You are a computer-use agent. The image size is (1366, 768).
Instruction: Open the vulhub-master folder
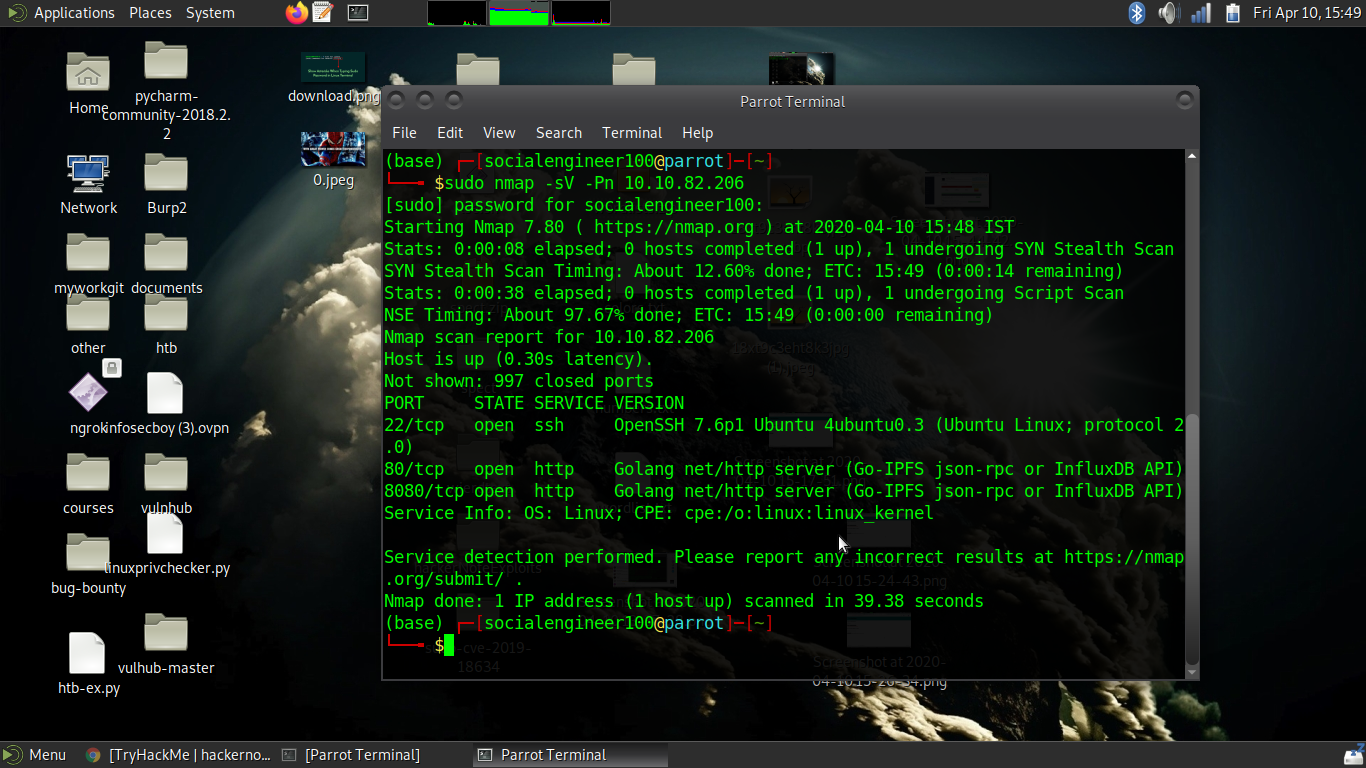166,644
